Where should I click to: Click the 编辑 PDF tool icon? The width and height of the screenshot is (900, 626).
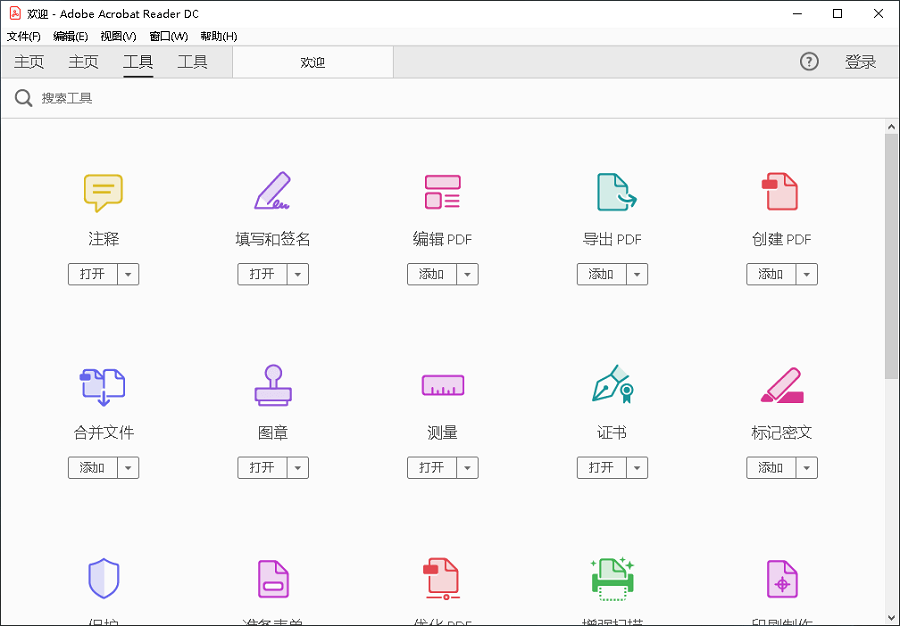[442, 192]
